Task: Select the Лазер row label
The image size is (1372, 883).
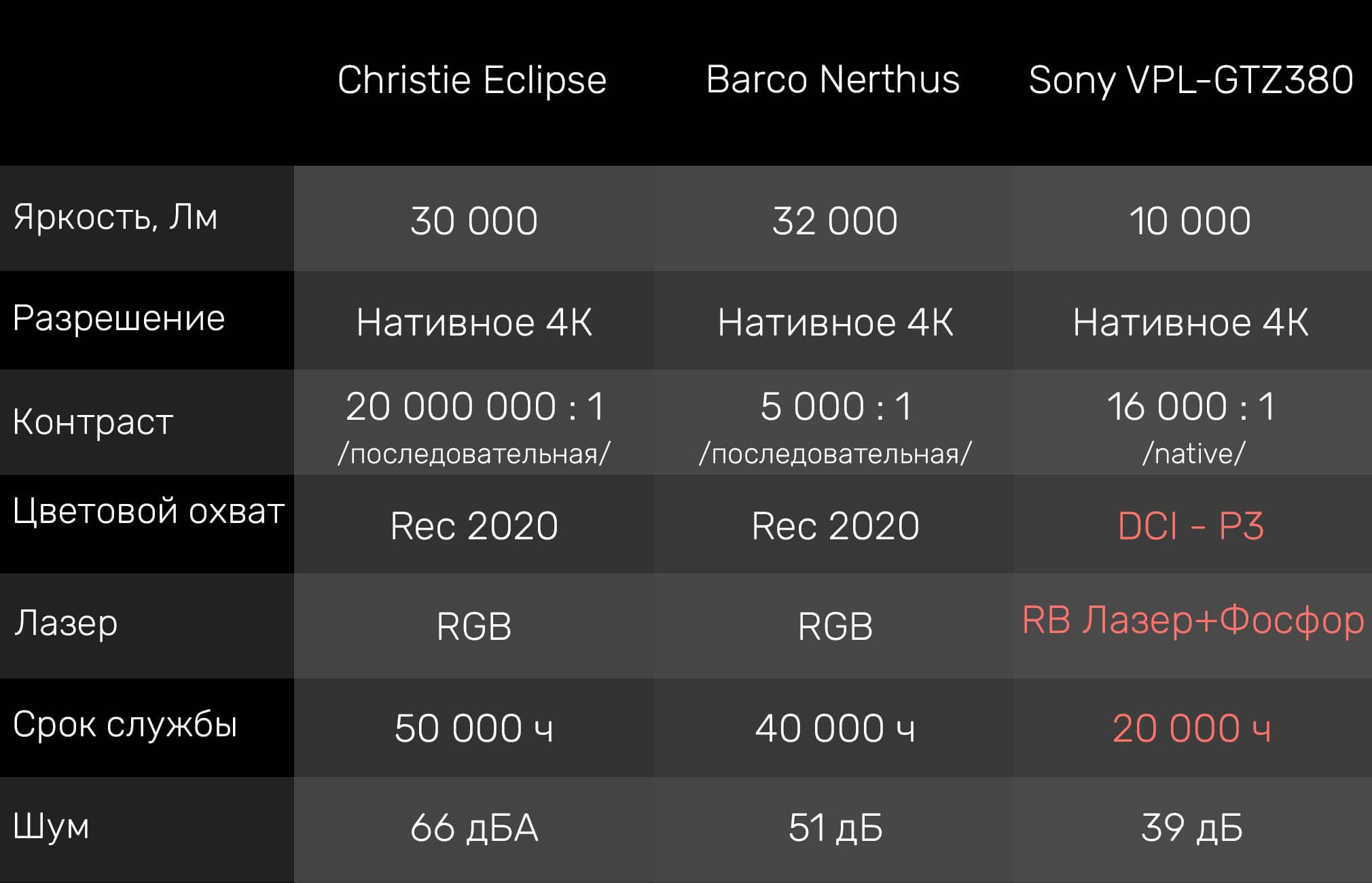Action: (x=66, y=622)
